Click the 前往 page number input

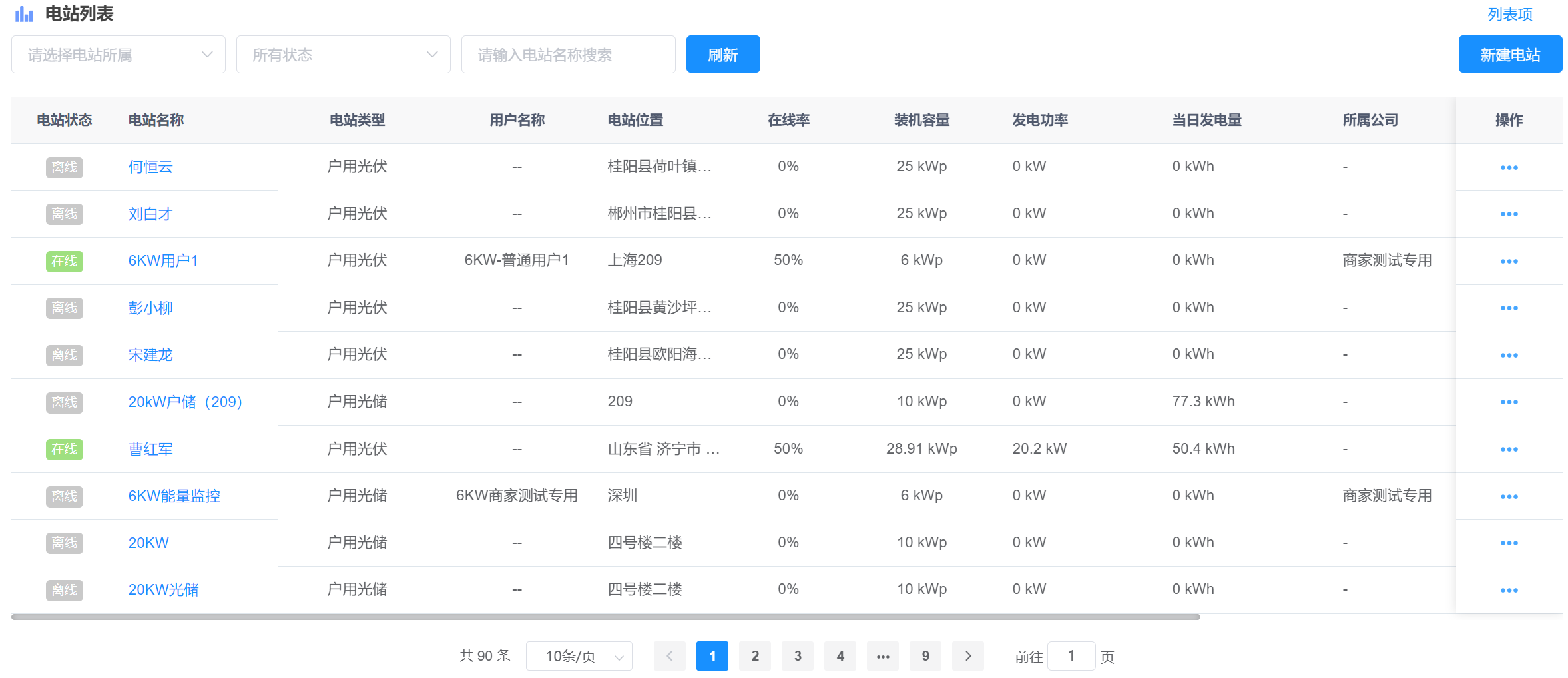(1071, 656)
